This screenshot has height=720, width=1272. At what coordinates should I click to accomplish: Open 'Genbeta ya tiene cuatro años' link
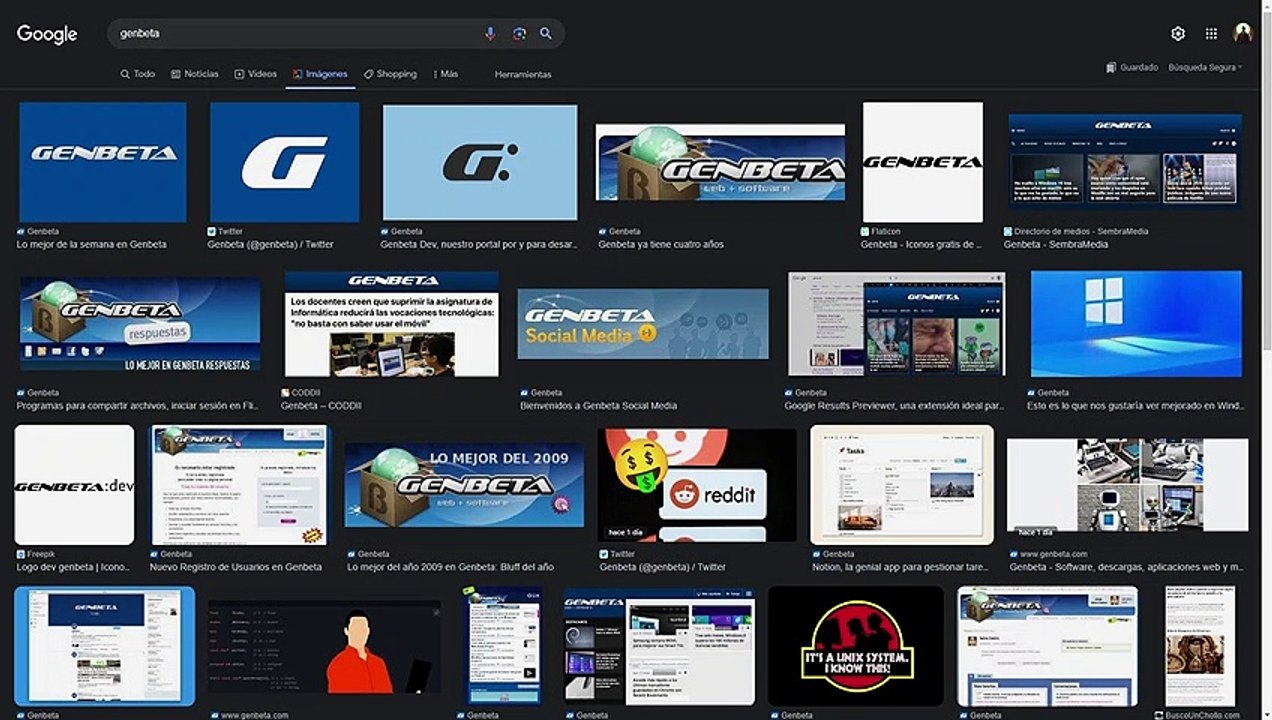click(x=660, y=244)
